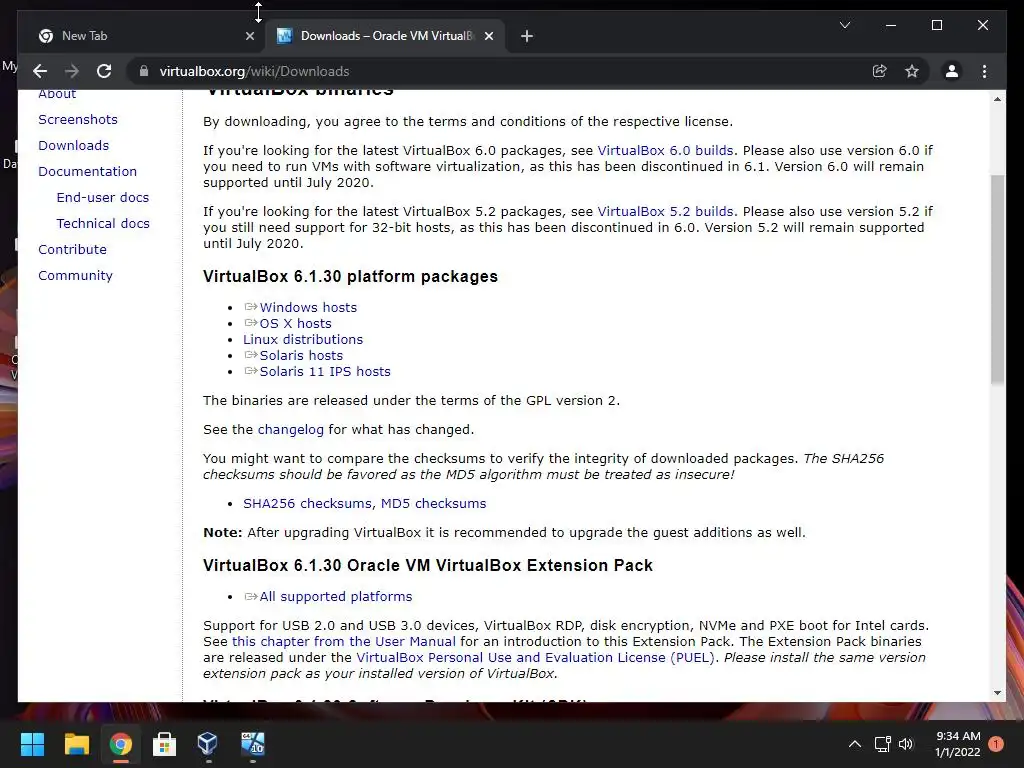
Task: Launch File Explorer from taskbar
Action: pyautogui.click(x=76, y=744)
